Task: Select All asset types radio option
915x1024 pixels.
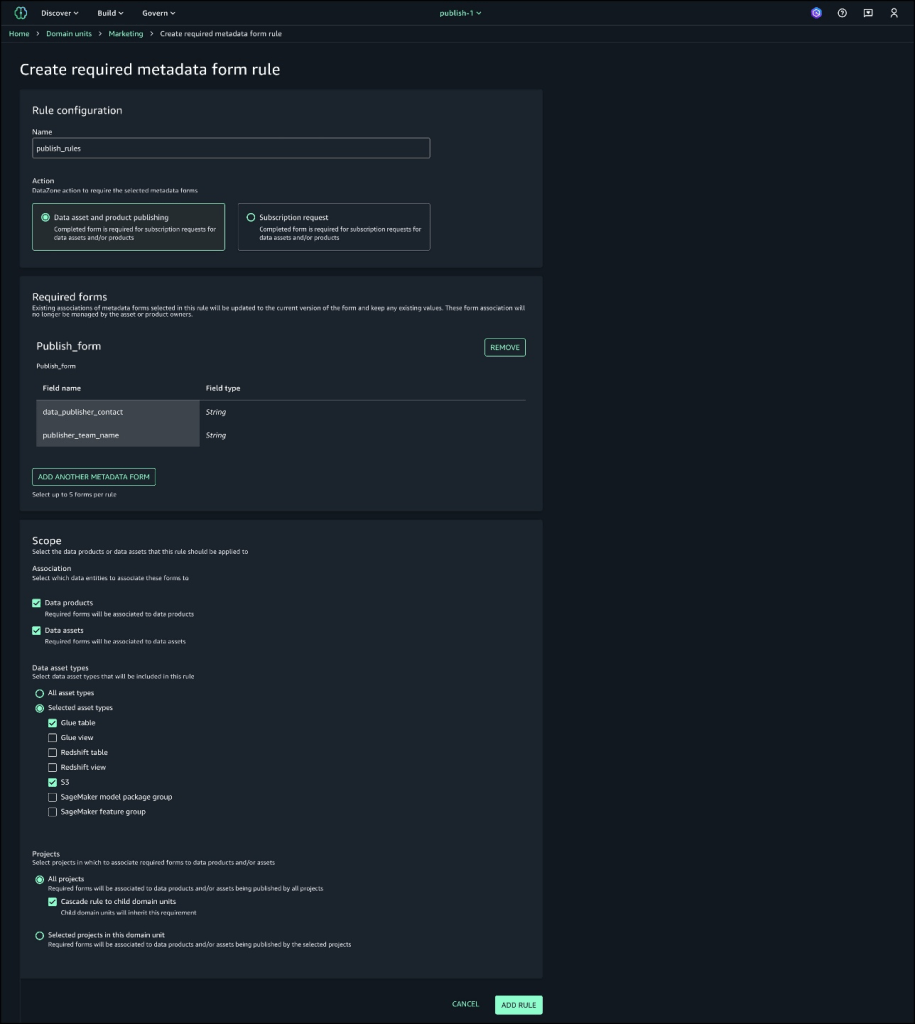Action: coord(40,693)
